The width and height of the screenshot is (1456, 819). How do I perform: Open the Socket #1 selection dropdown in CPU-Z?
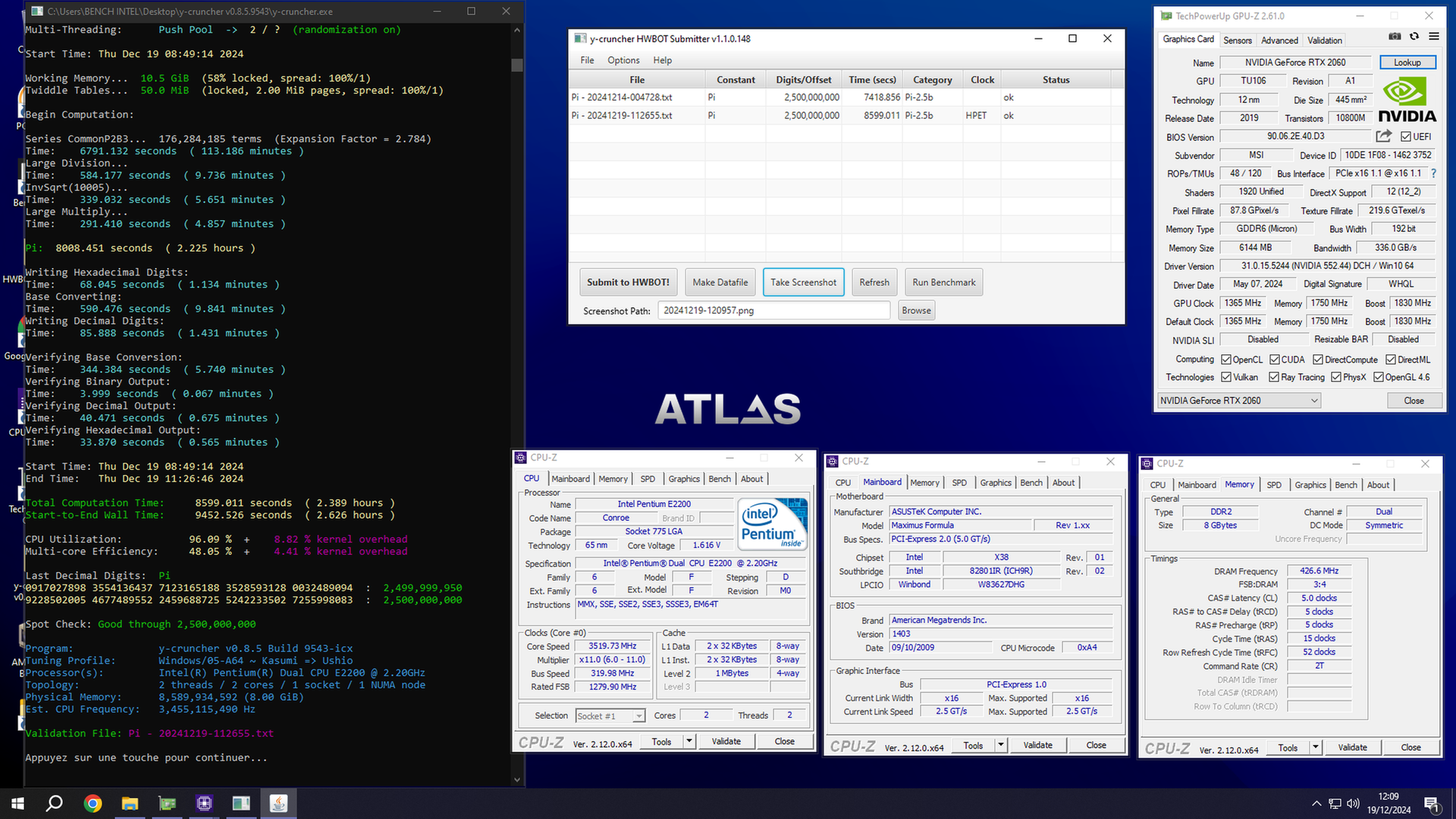610,716
